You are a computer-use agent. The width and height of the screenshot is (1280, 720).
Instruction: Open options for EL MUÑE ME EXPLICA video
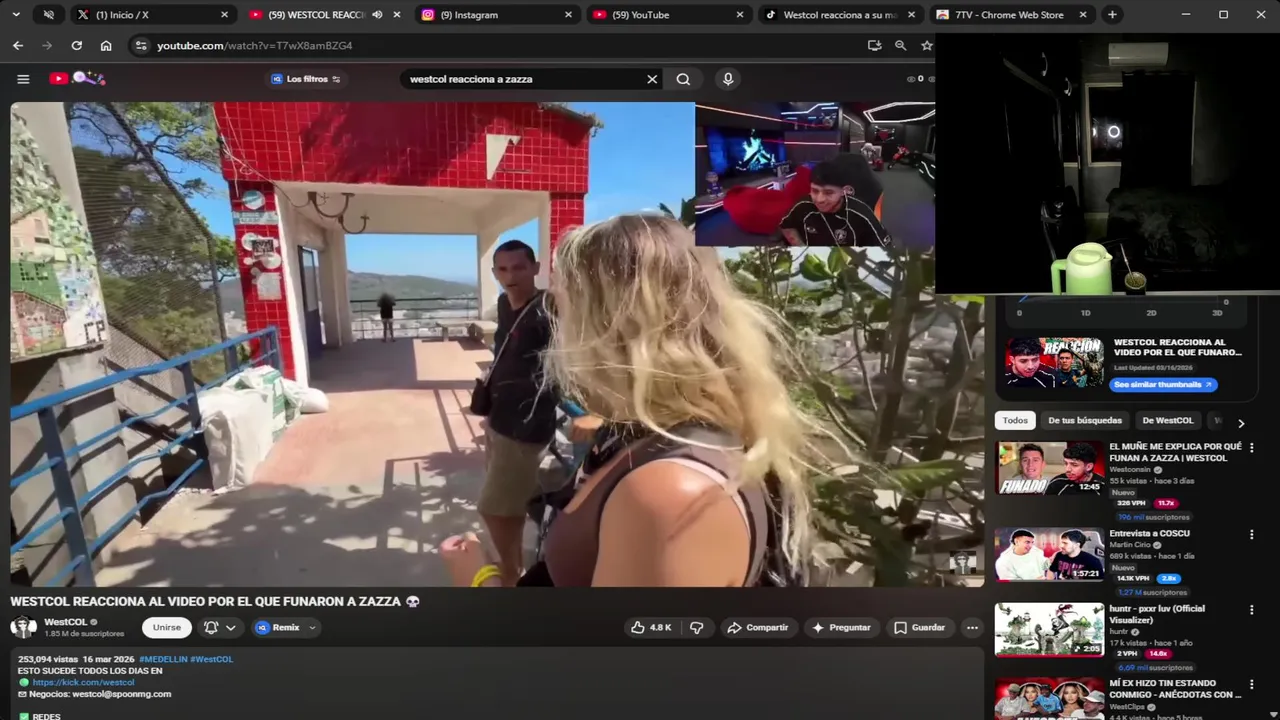[x=1251, y=447]
